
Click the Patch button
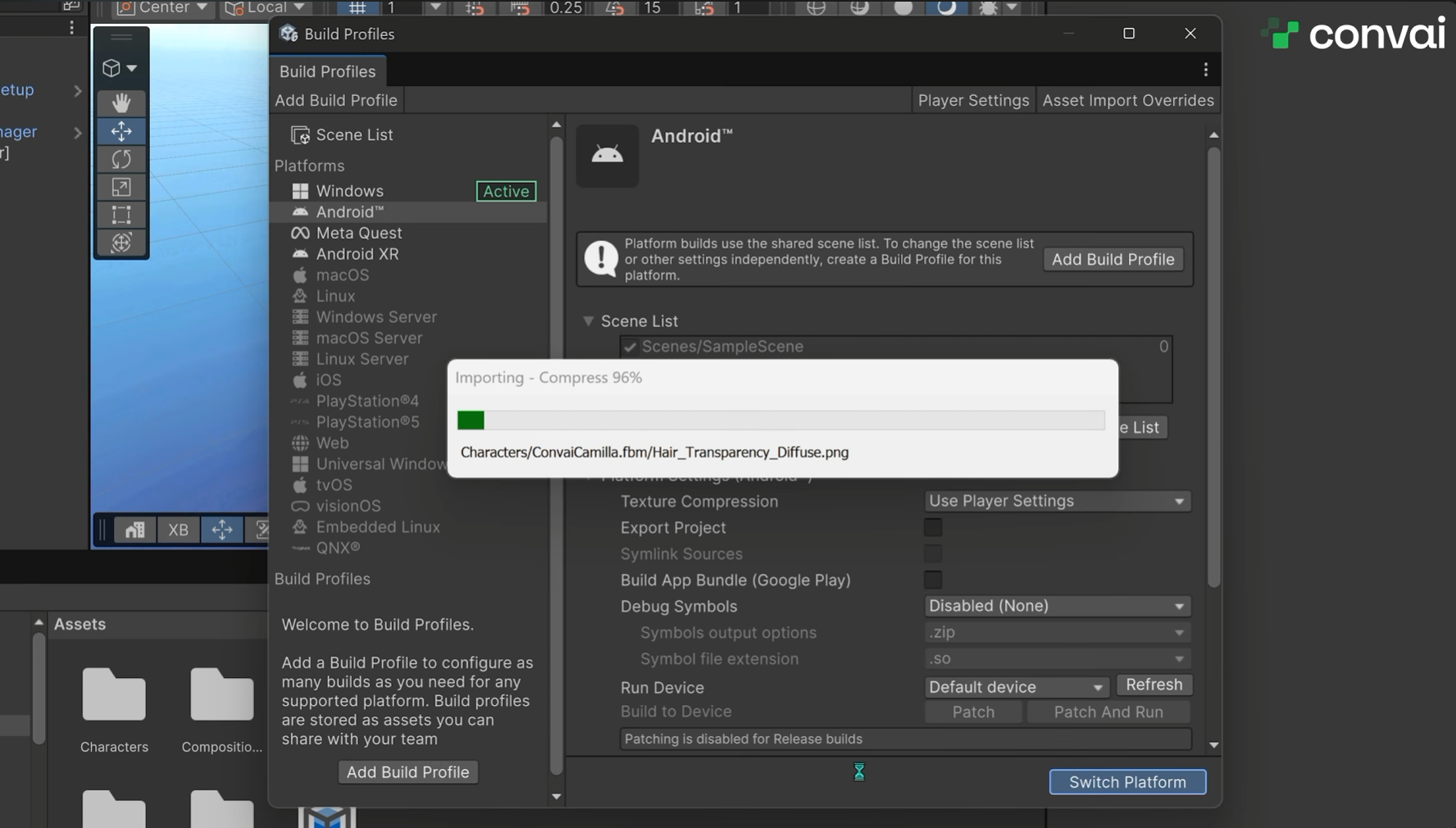[x=973, y=712]
